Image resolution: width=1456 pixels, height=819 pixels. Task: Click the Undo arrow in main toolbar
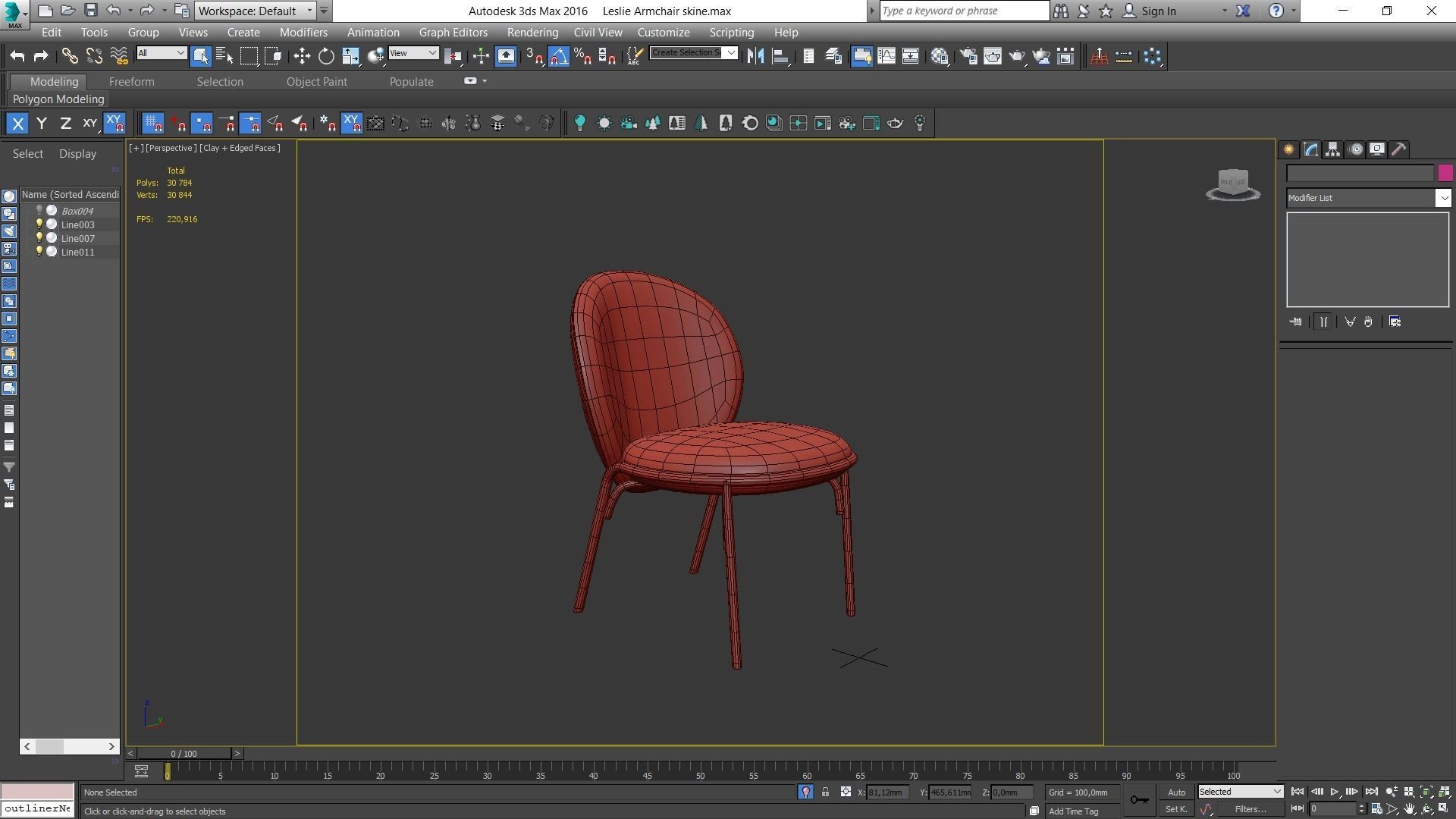click(17, 56)
